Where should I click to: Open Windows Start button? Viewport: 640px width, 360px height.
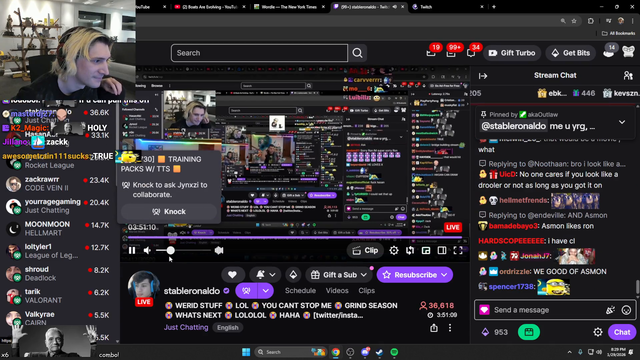pyautogui.click(x=246, y=352)
